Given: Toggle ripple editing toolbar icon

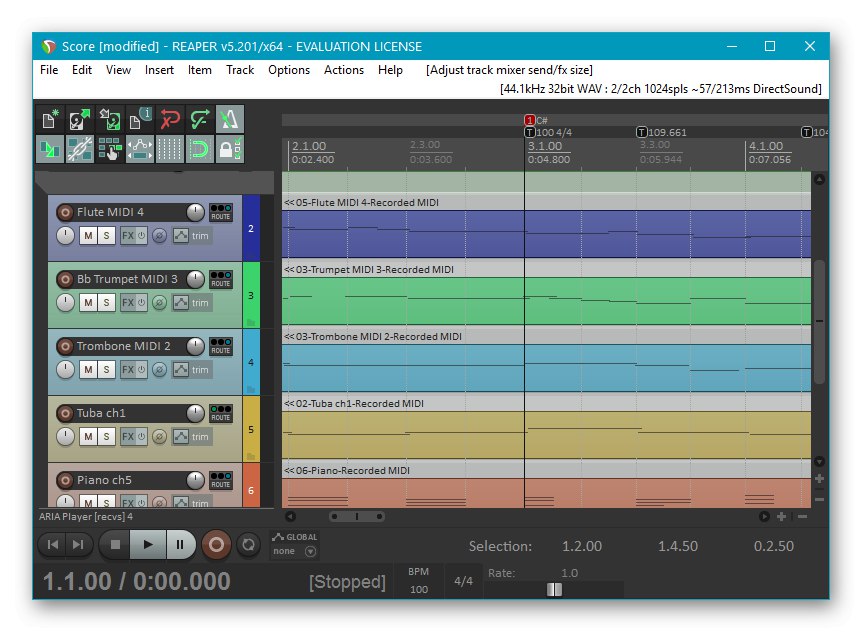Looking at the screenshot, I should 110,149.
